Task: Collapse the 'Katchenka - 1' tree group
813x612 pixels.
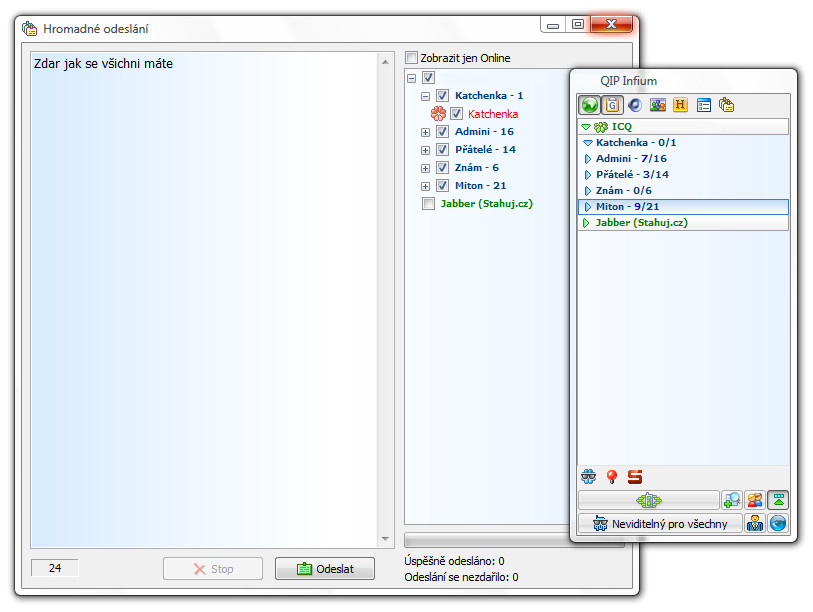Action: [x=426, y=96]
